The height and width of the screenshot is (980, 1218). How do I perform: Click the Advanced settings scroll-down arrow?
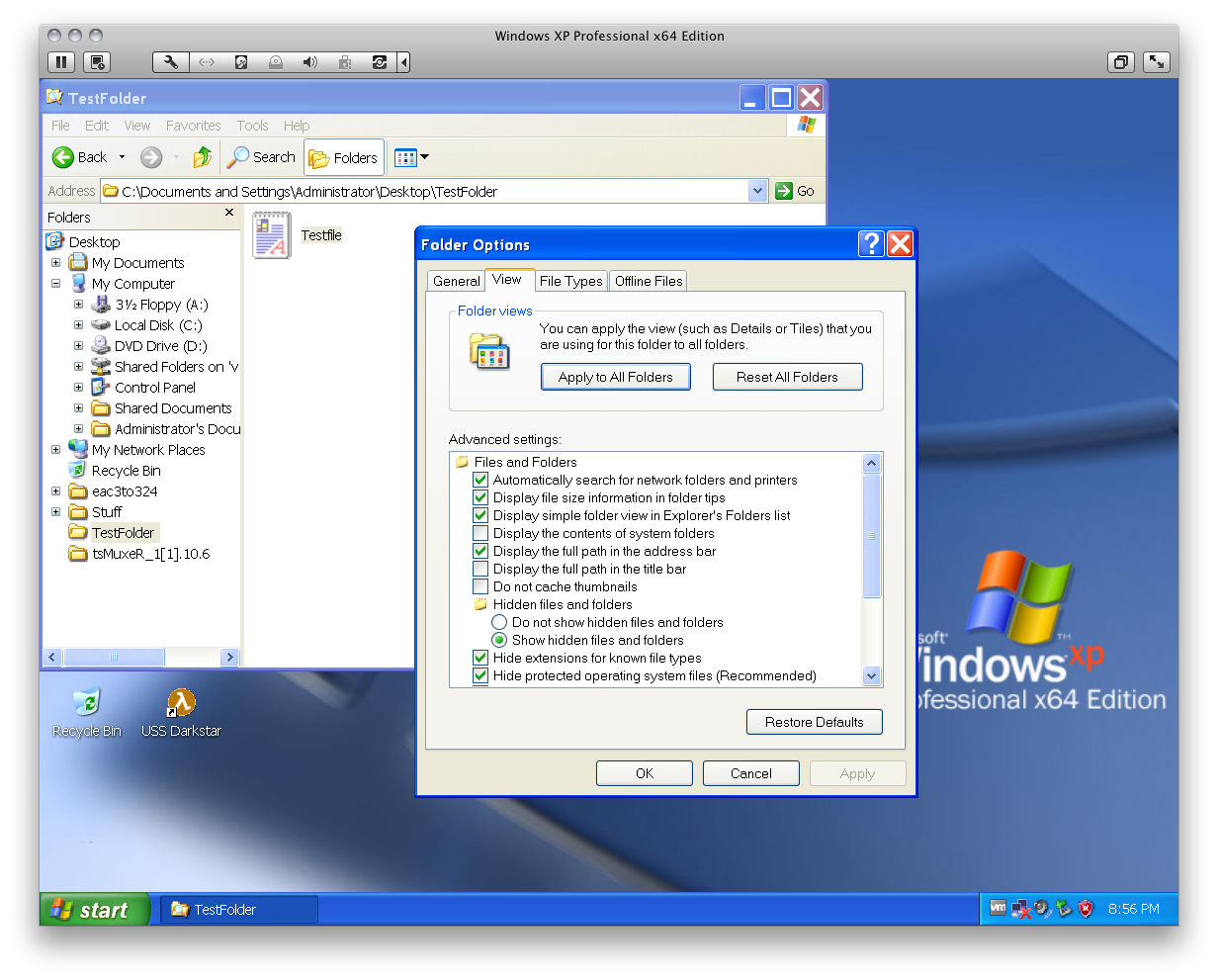click(871, 676)
